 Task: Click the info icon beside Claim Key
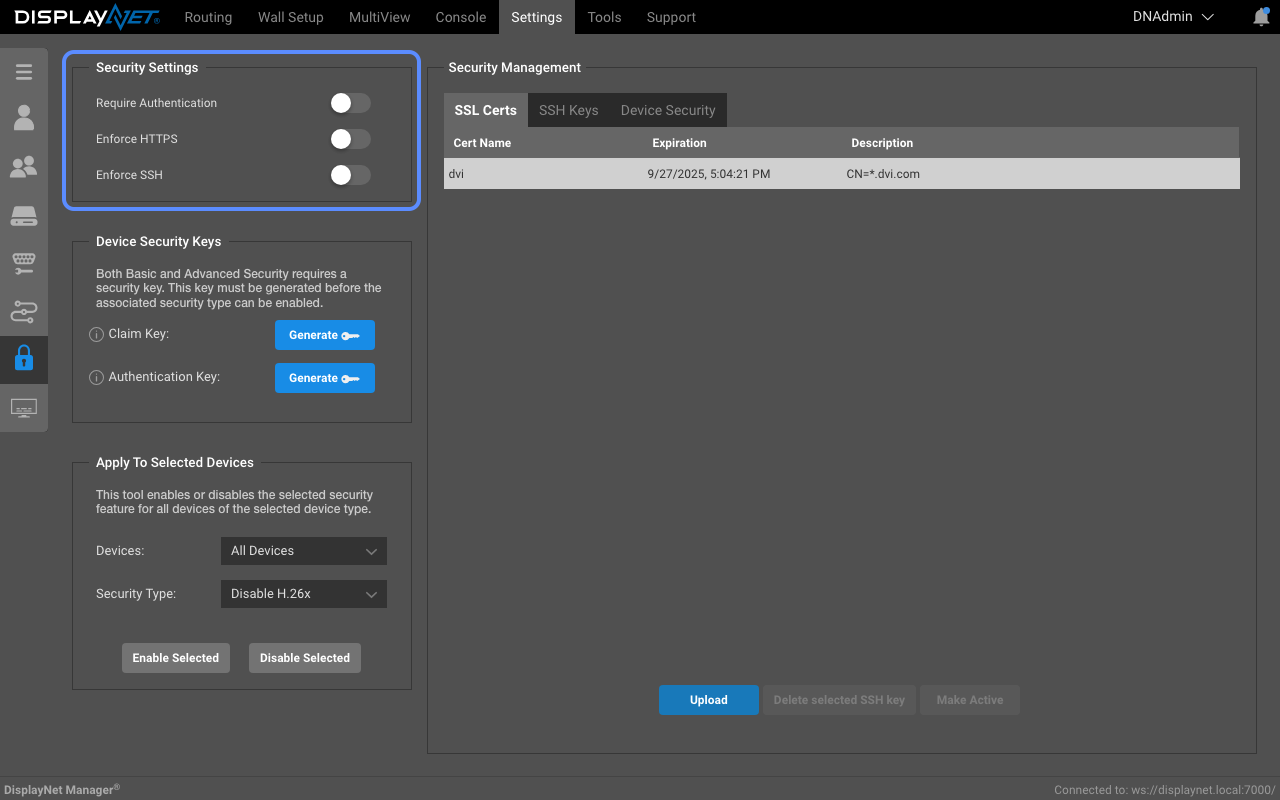(x=97, y=335)
